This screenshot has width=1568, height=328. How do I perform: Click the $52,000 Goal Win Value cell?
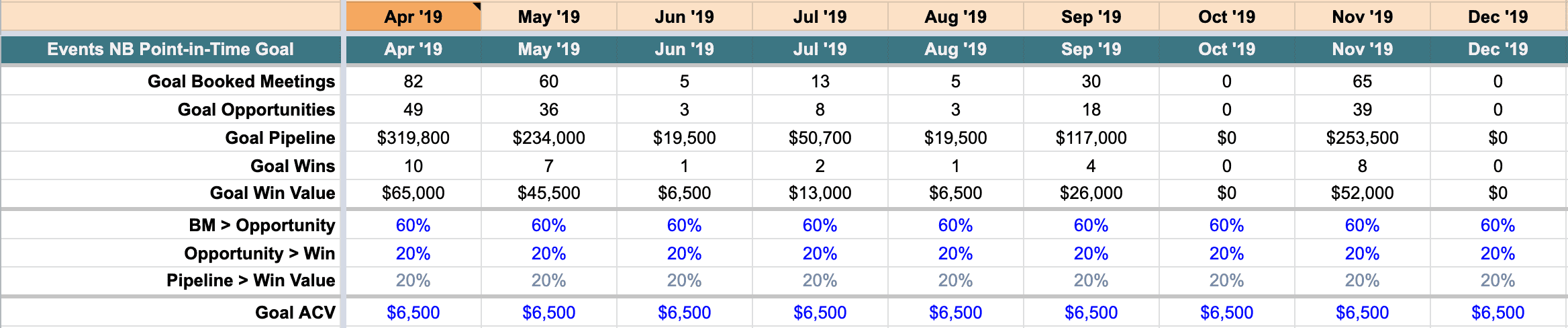click(1362, 193)
